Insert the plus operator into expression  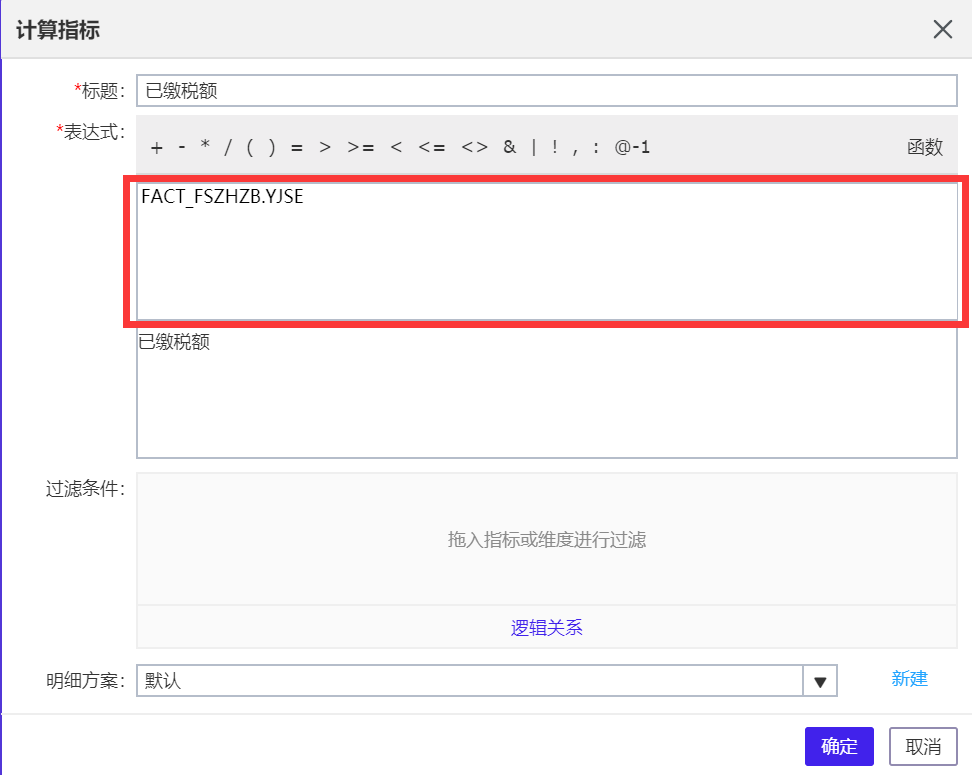click(157, 148)
